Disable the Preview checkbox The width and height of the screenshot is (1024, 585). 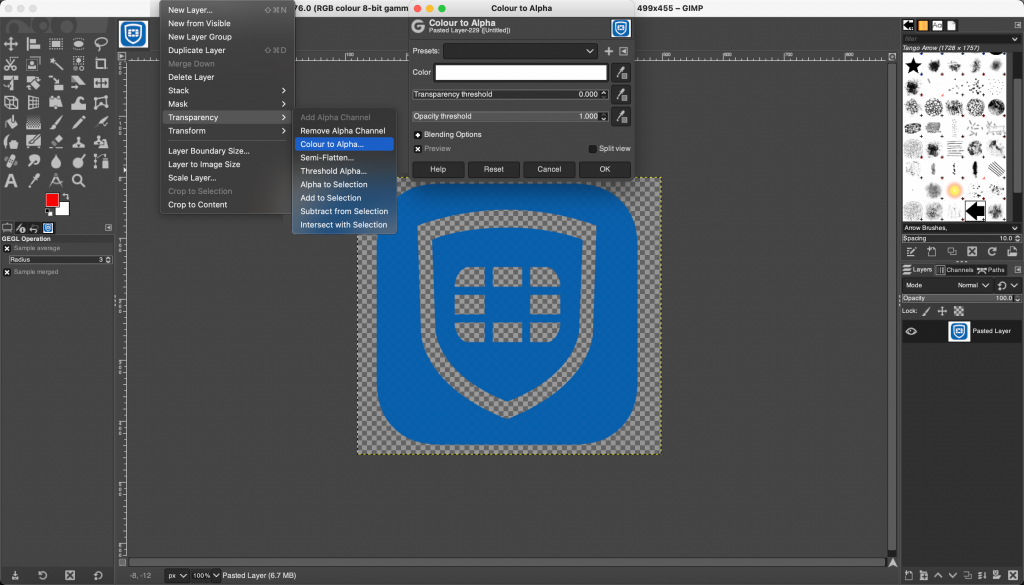coord(417,148)
